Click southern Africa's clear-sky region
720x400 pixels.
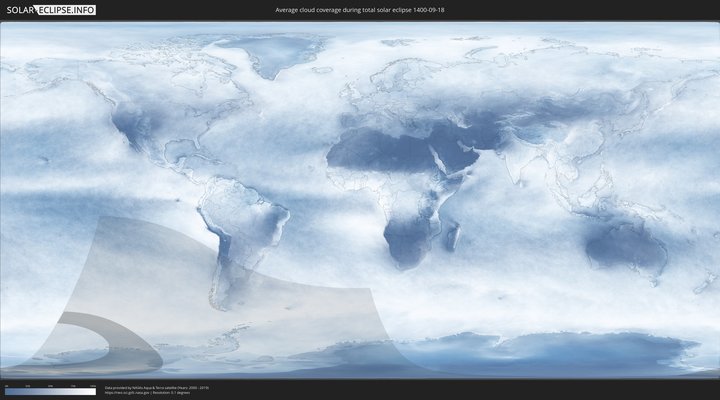[x=405, y=240]
